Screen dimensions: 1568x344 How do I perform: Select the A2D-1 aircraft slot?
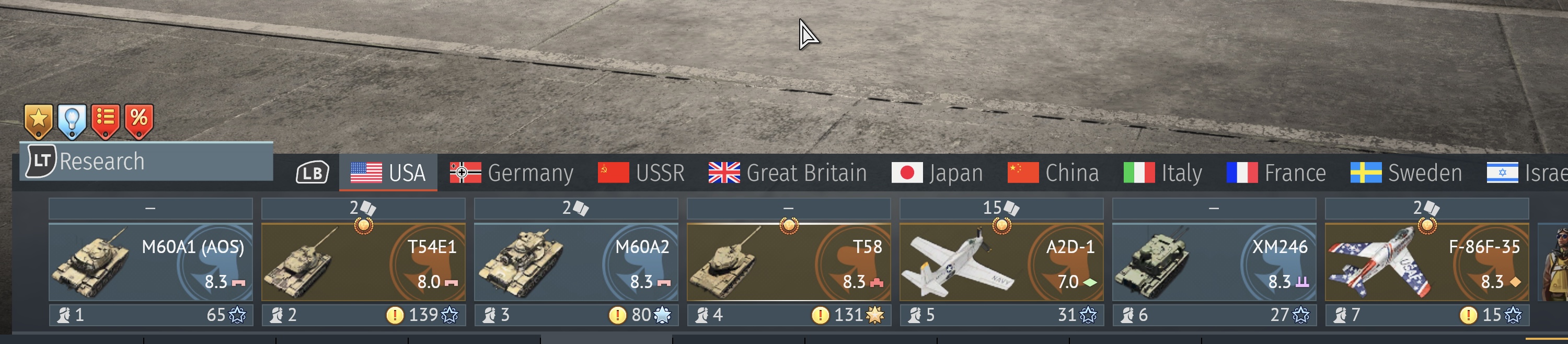(1001, 262)
